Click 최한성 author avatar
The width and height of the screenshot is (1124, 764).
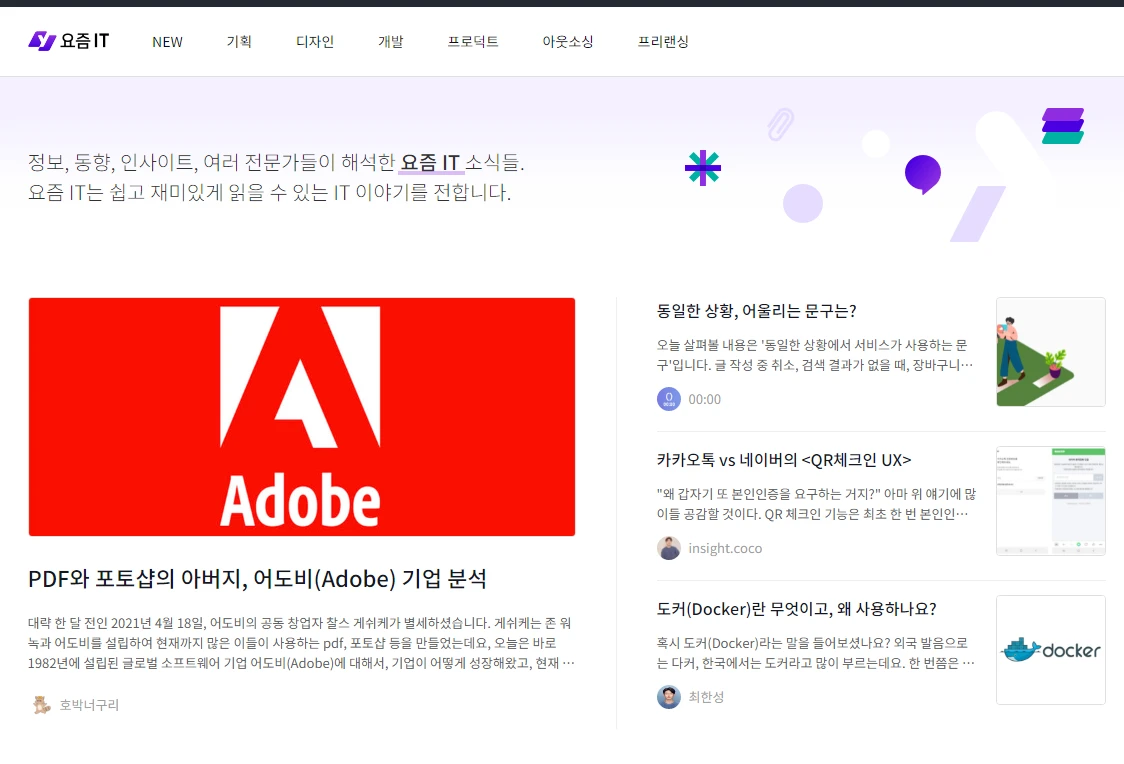click(x=669, y=697)
